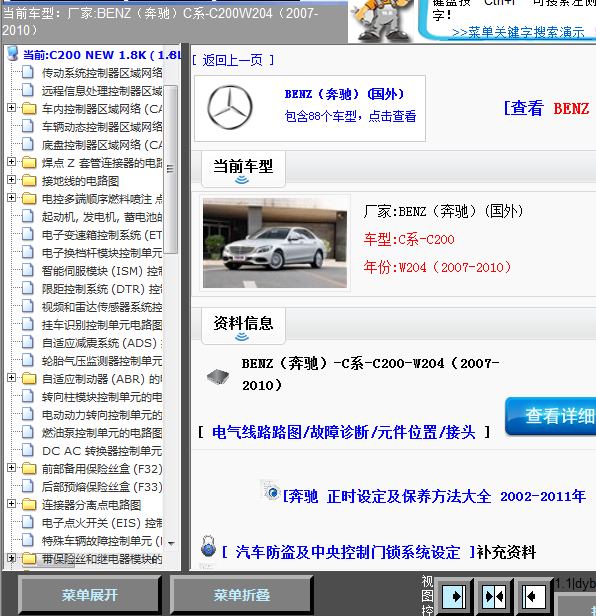Select 智能伺服模块 (ISM) tree item
Screen dimensions: 596x616
102,271
